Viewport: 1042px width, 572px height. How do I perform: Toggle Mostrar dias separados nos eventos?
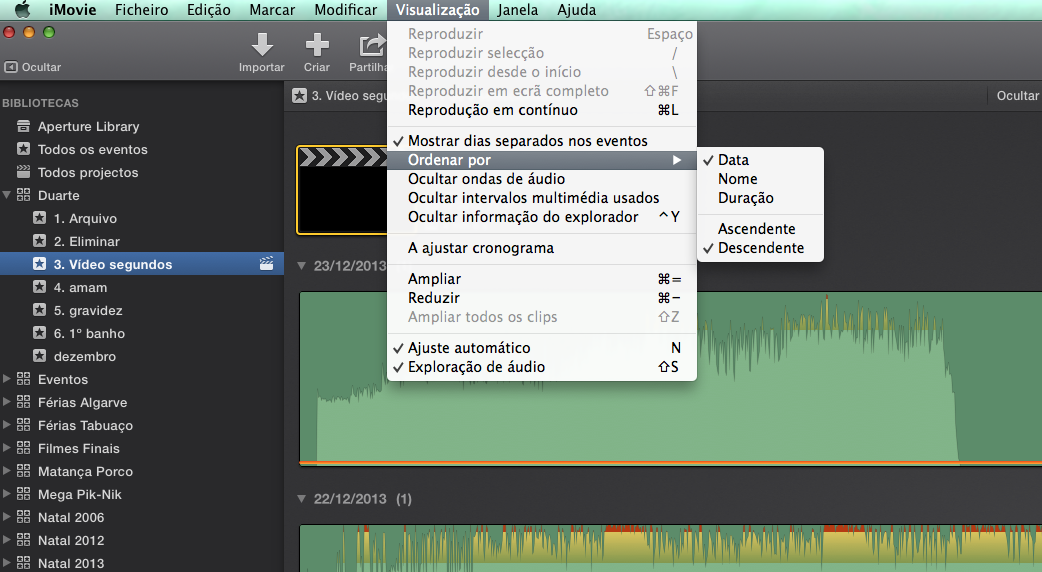tap(542, 141)
